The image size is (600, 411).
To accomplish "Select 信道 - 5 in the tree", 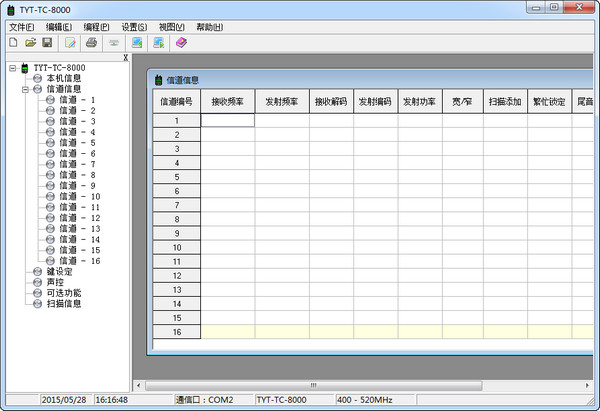I will click(77, 143).
